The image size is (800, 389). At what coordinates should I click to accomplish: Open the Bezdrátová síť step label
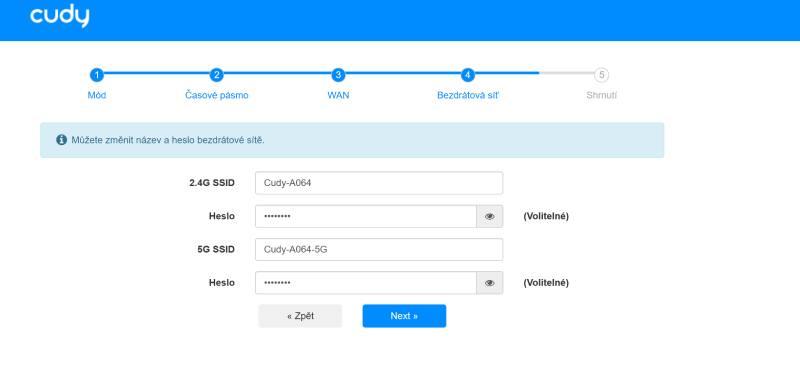468,95
